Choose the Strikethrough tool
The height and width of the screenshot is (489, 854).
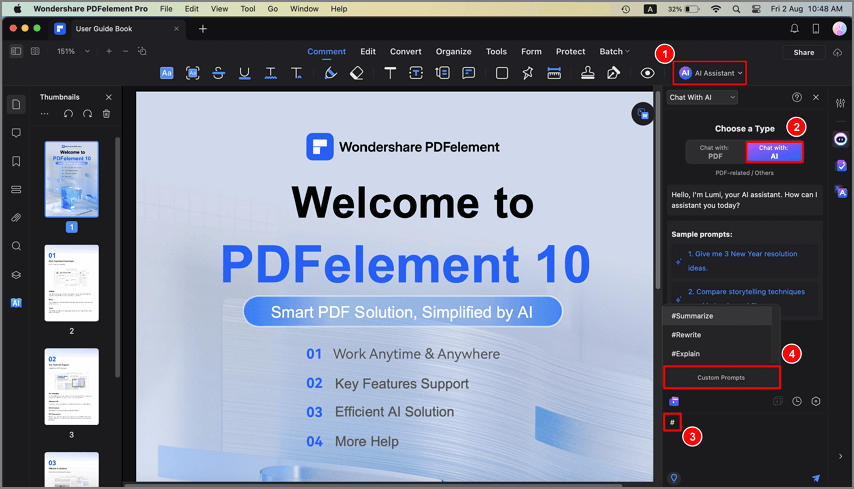point(218,73)
